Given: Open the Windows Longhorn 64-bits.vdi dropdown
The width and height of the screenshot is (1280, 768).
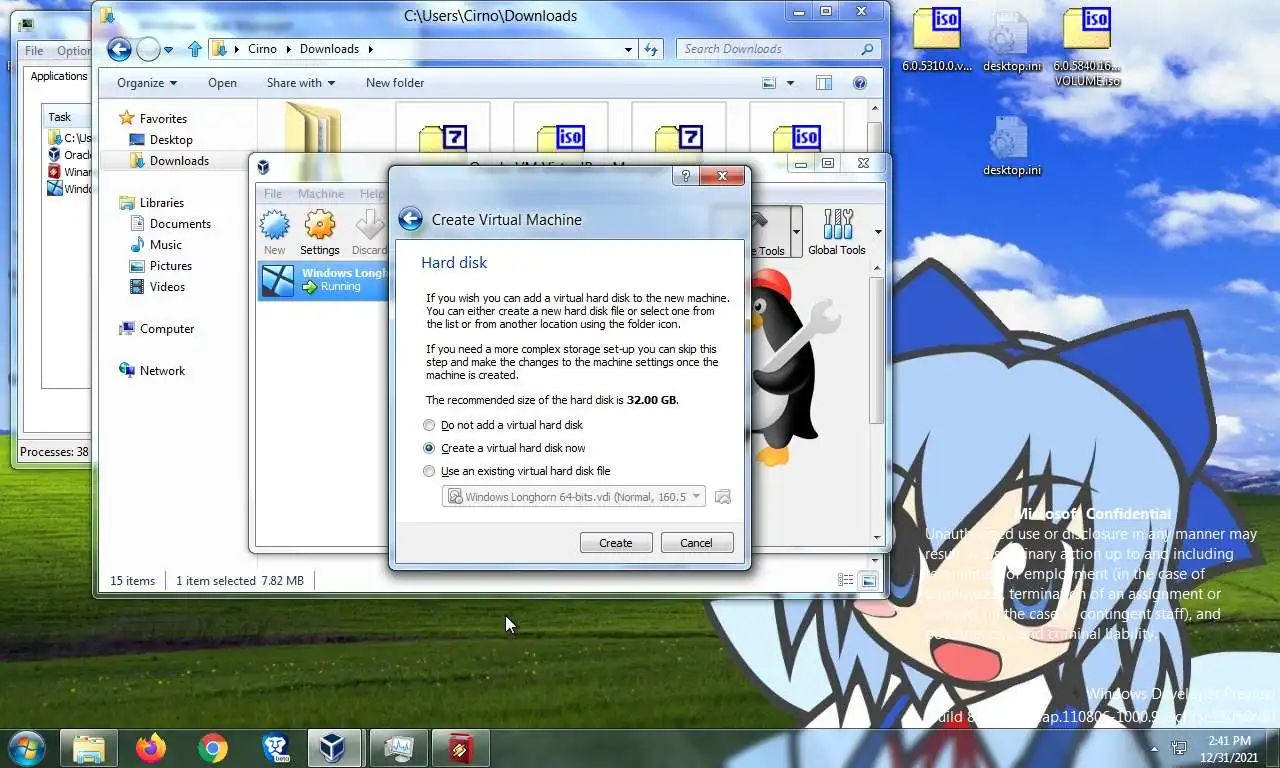Looking at the screenshot, I should (574, 497).
